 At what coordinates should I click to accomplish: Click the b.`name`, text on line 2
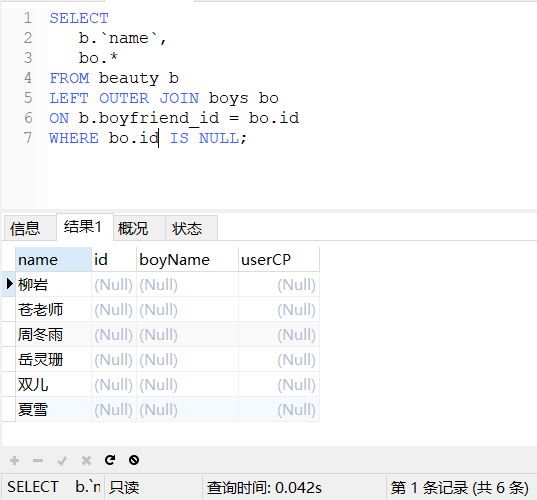point(123,38)
